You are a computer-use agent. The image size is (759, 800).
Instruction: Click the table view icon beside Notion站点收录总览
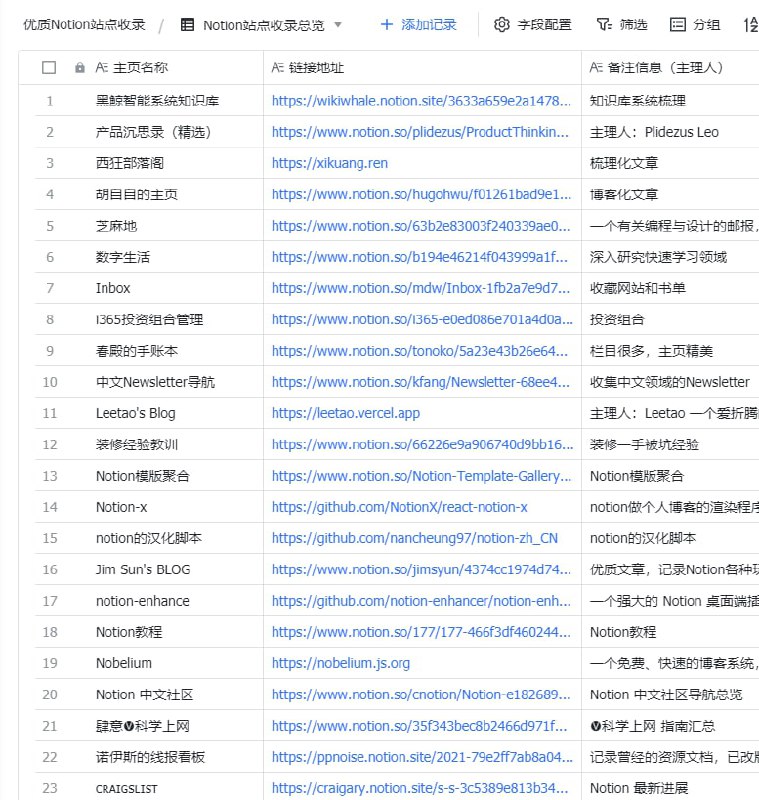(187, 24)
